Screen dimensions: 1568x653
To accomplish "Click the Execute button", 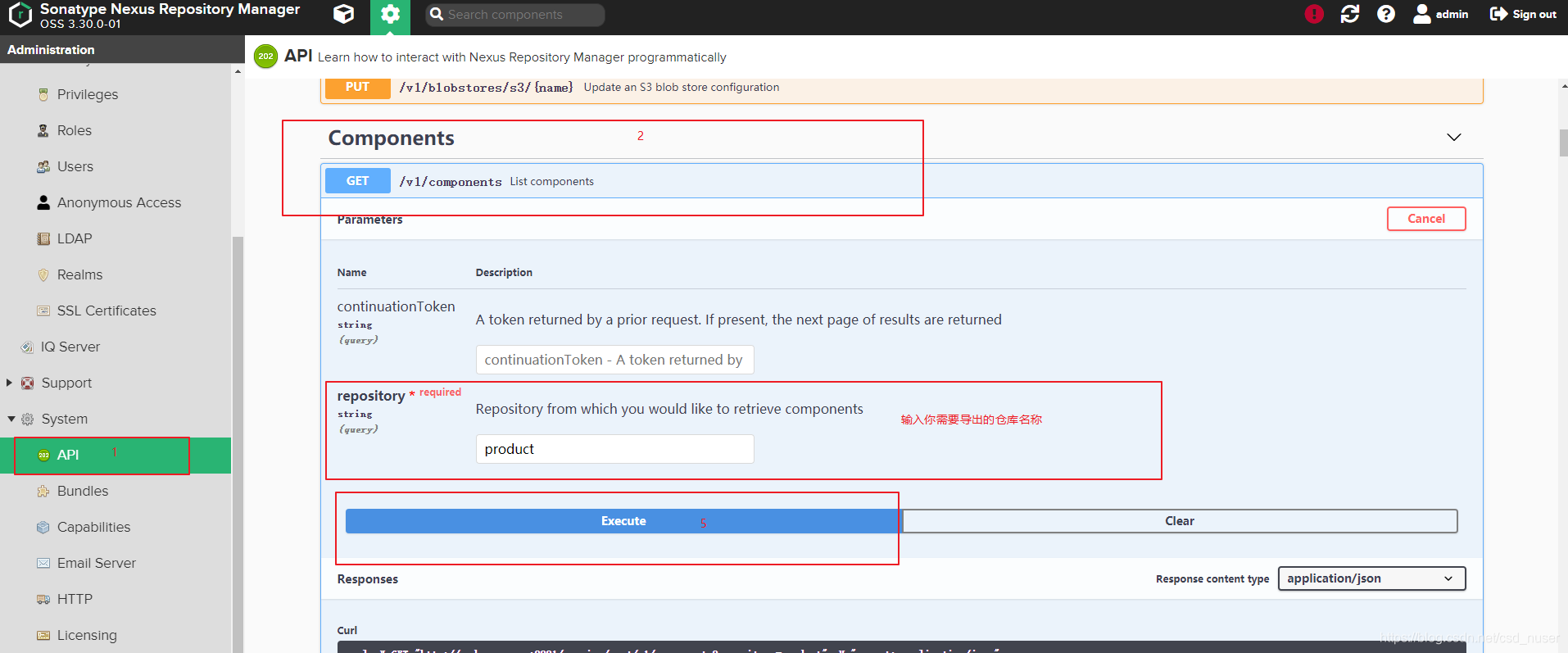I will [x=623, y=521].
